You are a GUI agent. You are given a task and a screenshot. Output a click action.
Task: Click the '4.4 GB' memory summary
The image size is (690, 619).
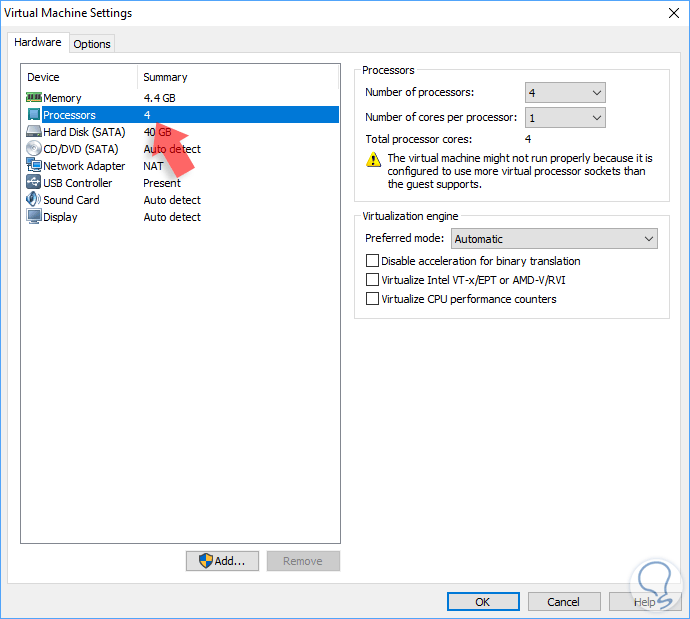tap(159, 98)
